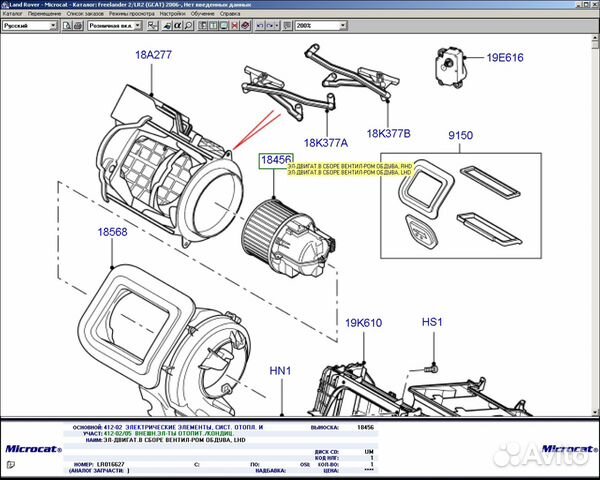Select the first view layout icon
The width and height of the screenshot is (600, 480).
[203, 26]
